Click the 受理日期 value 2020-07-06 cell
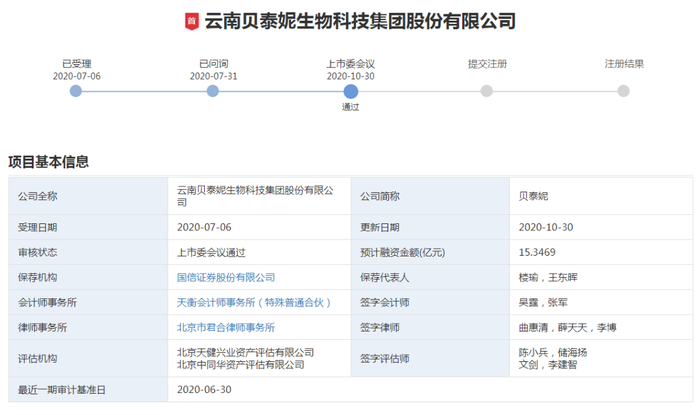 point(259,227)
